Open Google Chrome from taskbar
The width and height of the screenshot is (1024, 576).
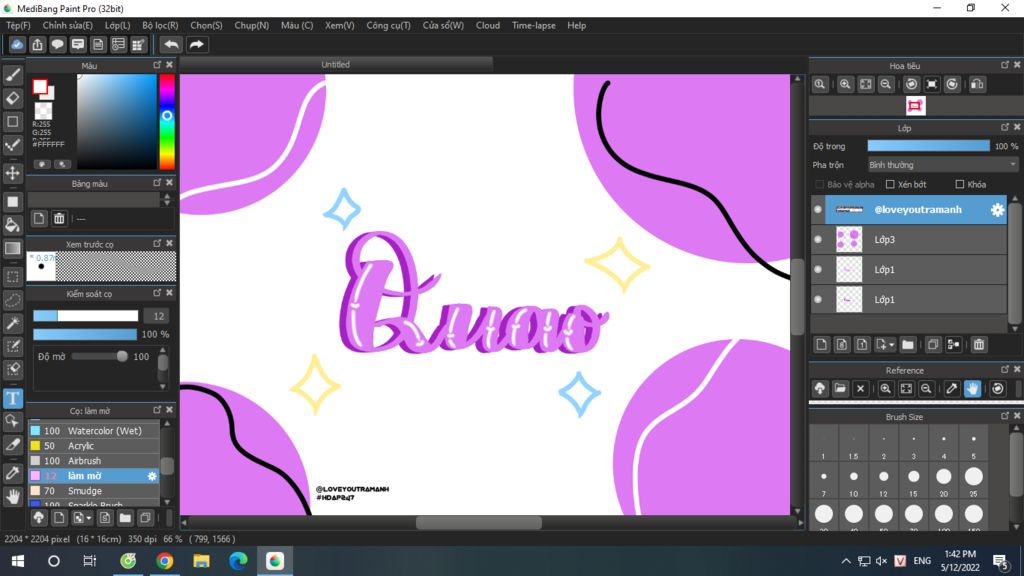(x=165, y=561)
